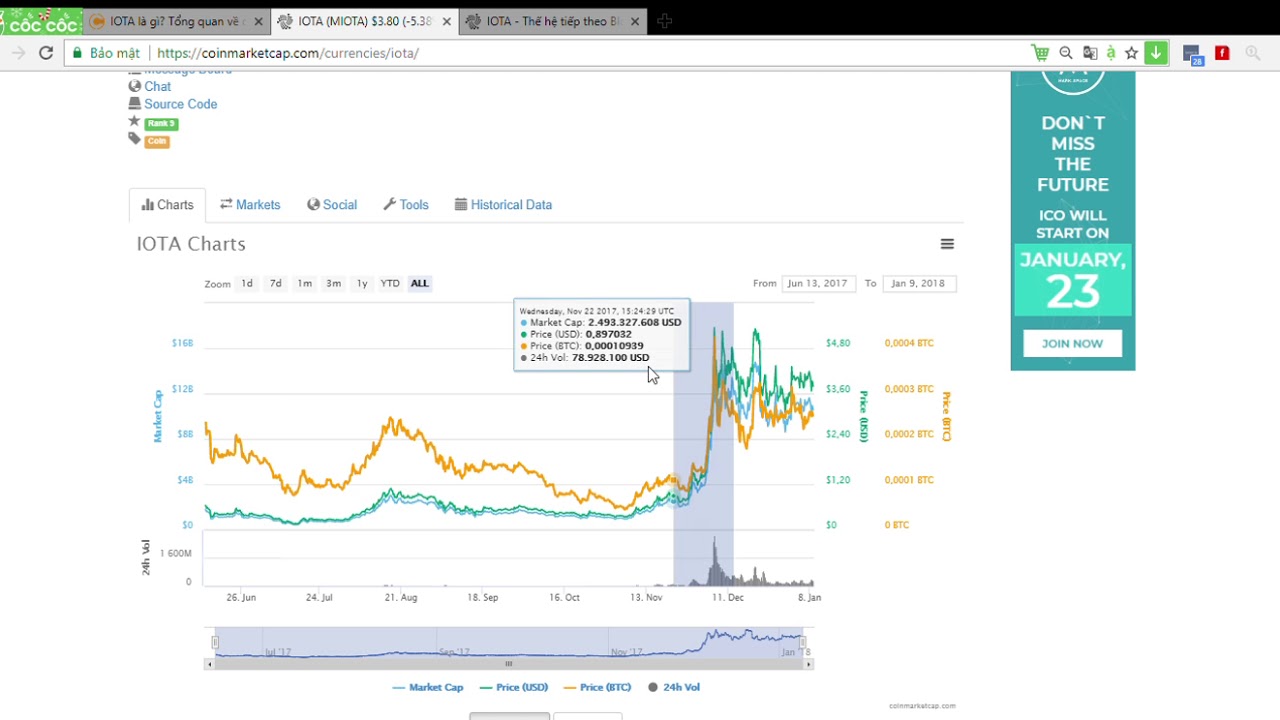Open the Markets tab
The height and width of the screenshot is (720, 1280).
coord(250,205)
